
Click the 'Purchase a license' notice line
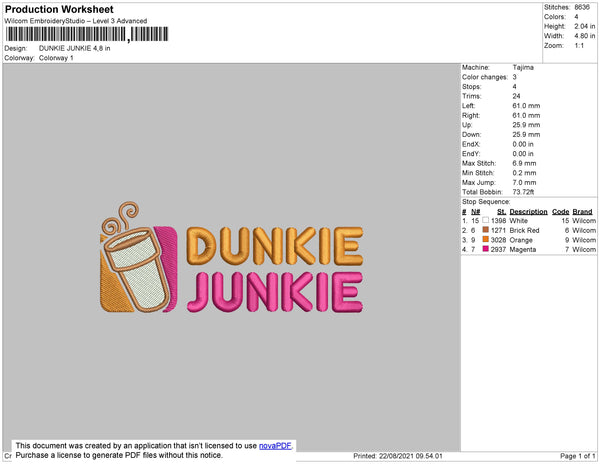point(119,455)
